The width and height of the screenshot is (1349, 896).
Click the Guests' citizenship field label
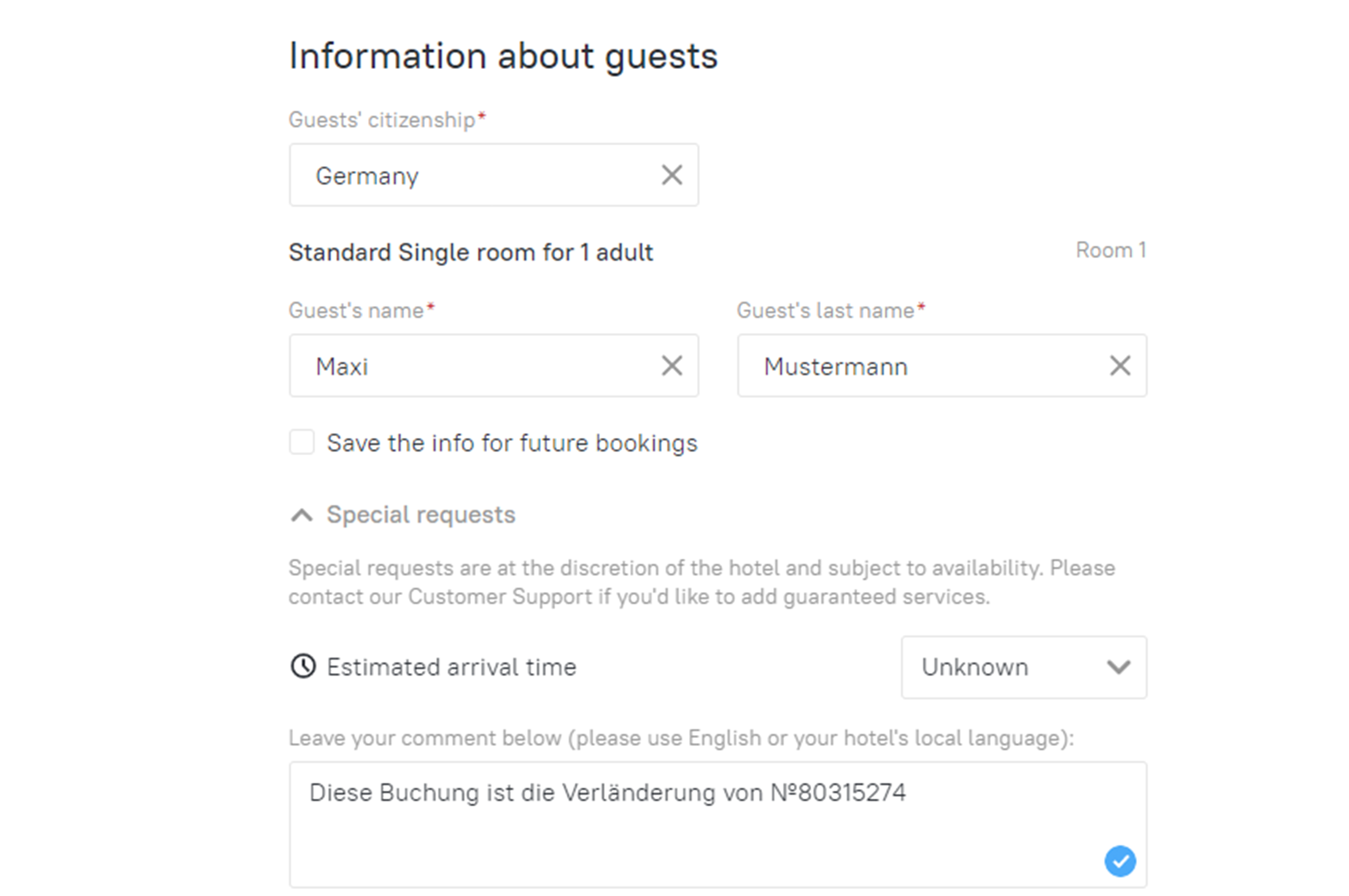point(382,120)
